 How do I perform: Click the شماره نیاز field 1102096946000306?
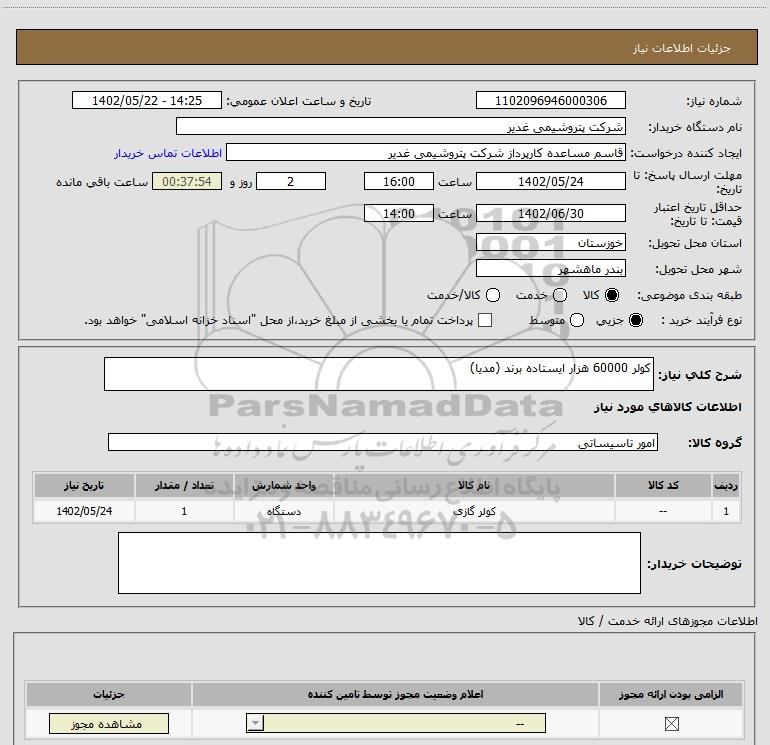[550, 100]
